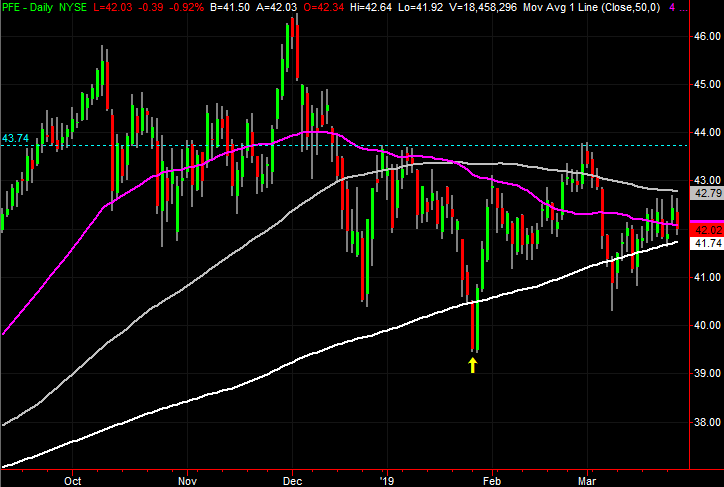Screen dimensions: 724x487
Task: Click the 41.00 price axis label
Action: coord(707,277)
